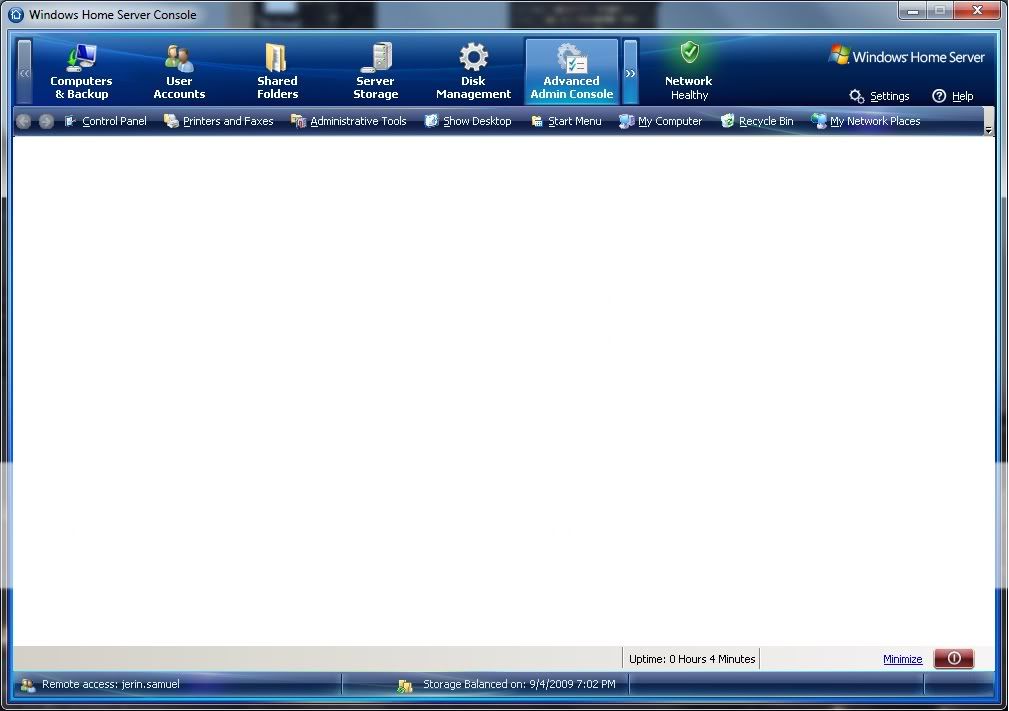Click the Uptime: 0 Hours 4 Minutes text
The width and height of the screenshot is (1009, 711).
[692, 660]
